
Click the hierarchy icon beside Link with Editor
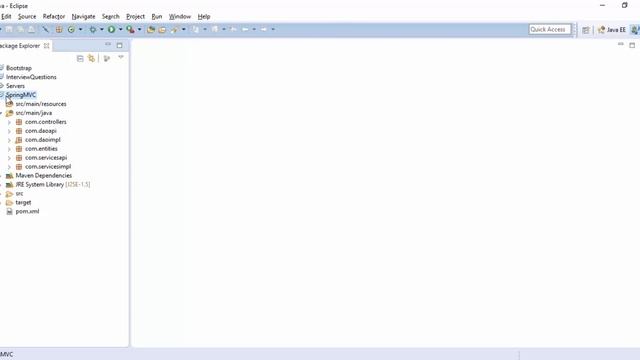click(107, 59)
